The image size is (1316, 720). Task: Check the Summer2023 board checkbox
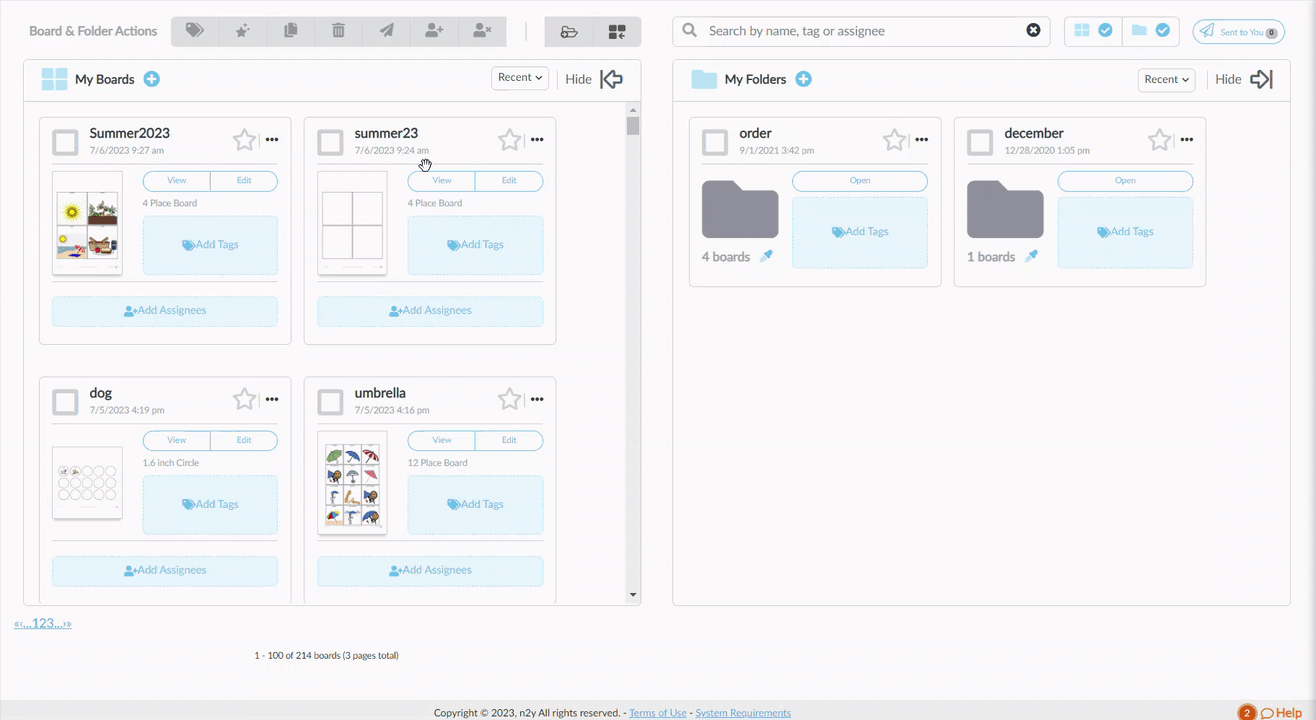(66, 142)
